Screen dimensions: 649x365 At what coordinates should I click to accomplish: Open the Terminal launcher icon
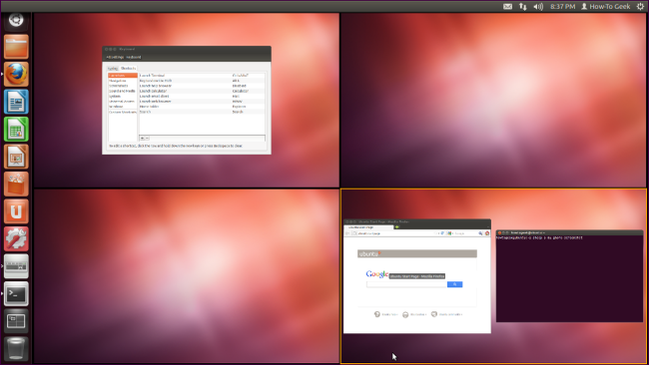pyautogui.click(x=16, y=294)
